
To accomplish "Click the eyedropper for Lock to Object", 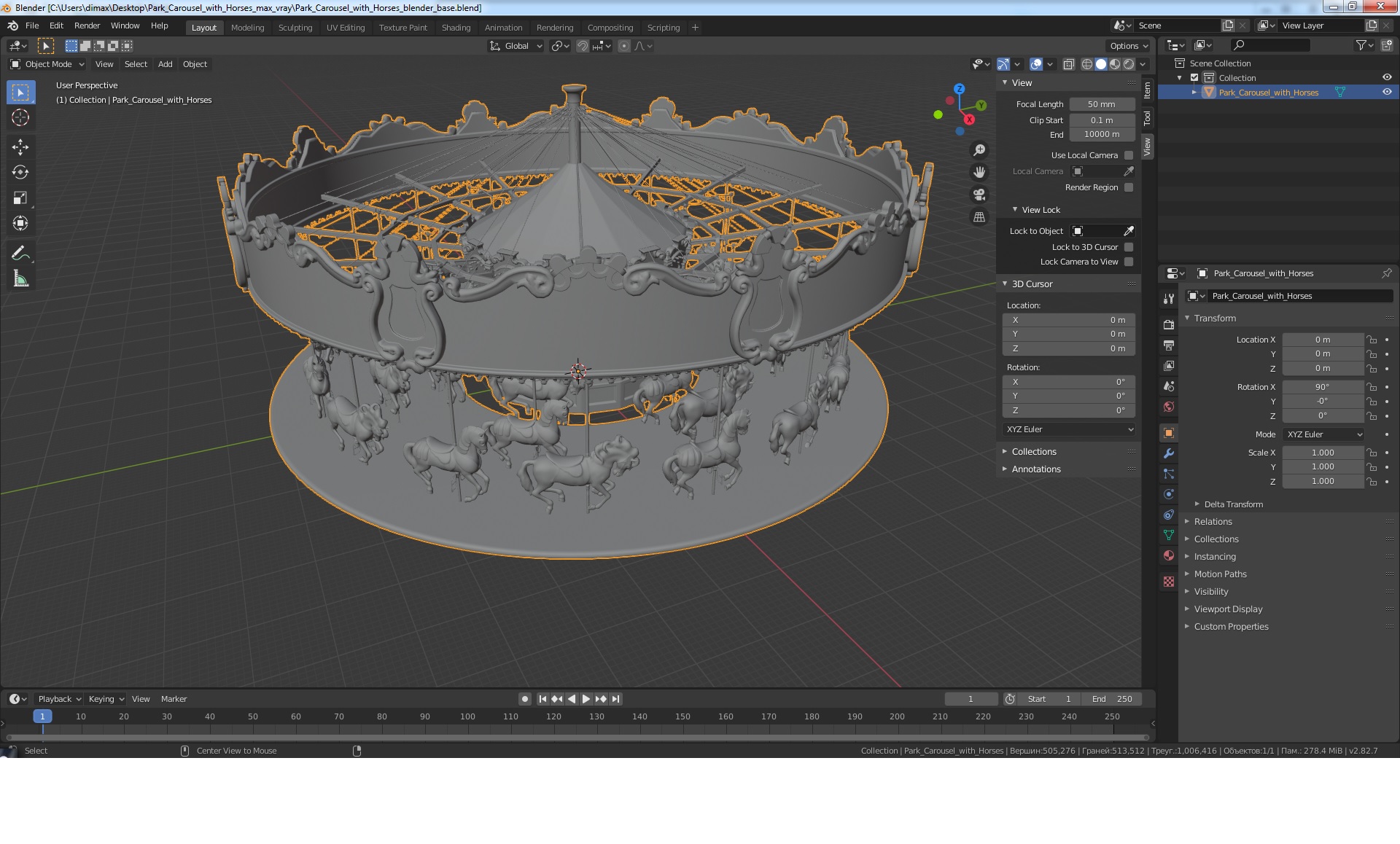I will pyautogui.click(x=1129, y=231).
